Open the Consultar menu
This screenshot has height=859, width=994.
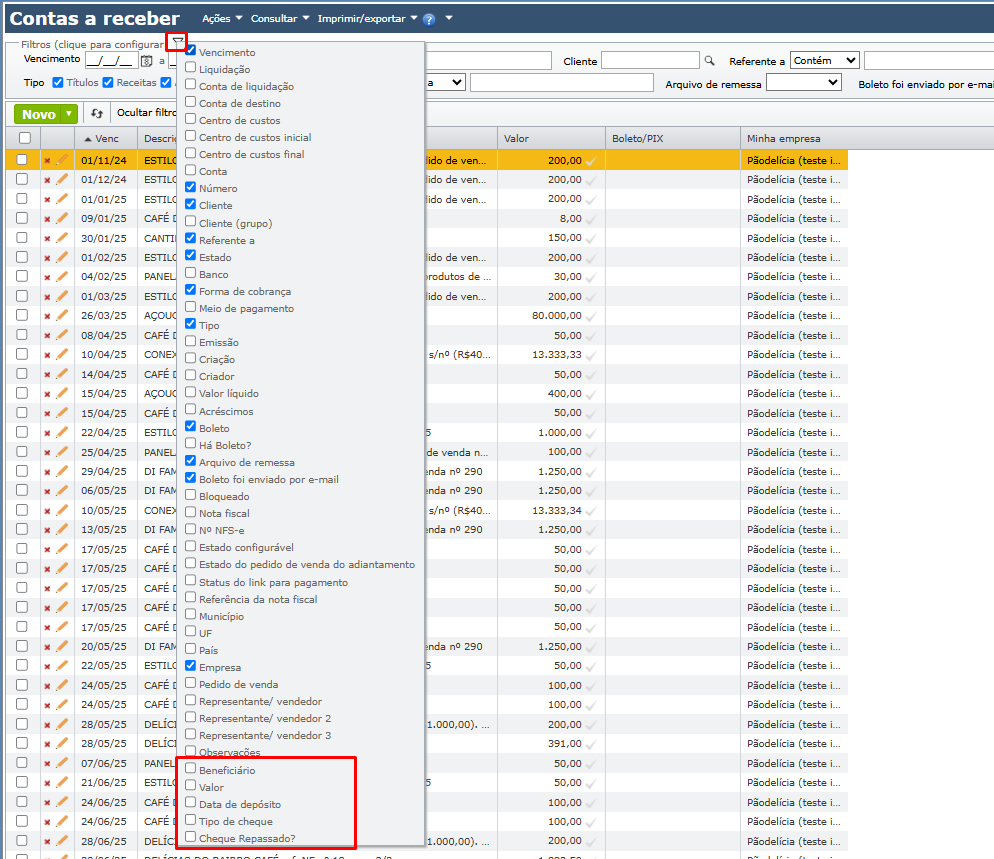[x=280, y=19]
